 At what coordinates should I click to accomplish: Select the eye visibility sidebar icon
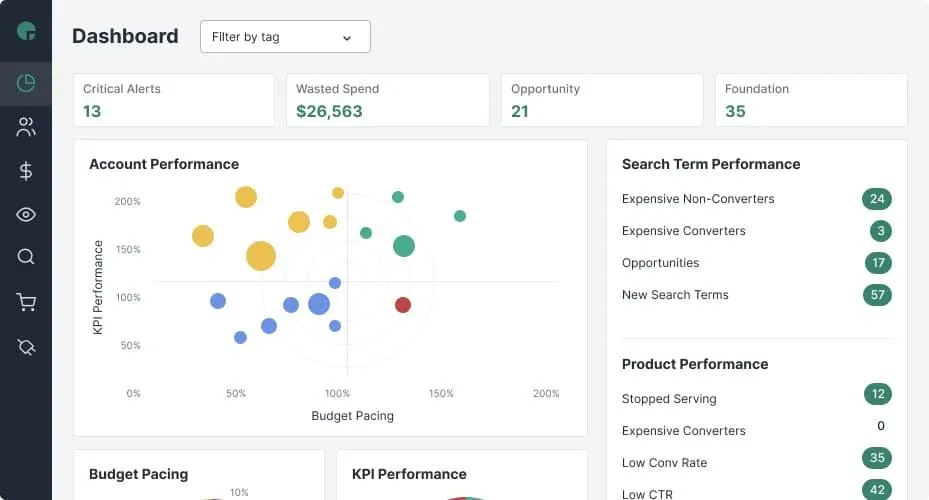(26, 215)
